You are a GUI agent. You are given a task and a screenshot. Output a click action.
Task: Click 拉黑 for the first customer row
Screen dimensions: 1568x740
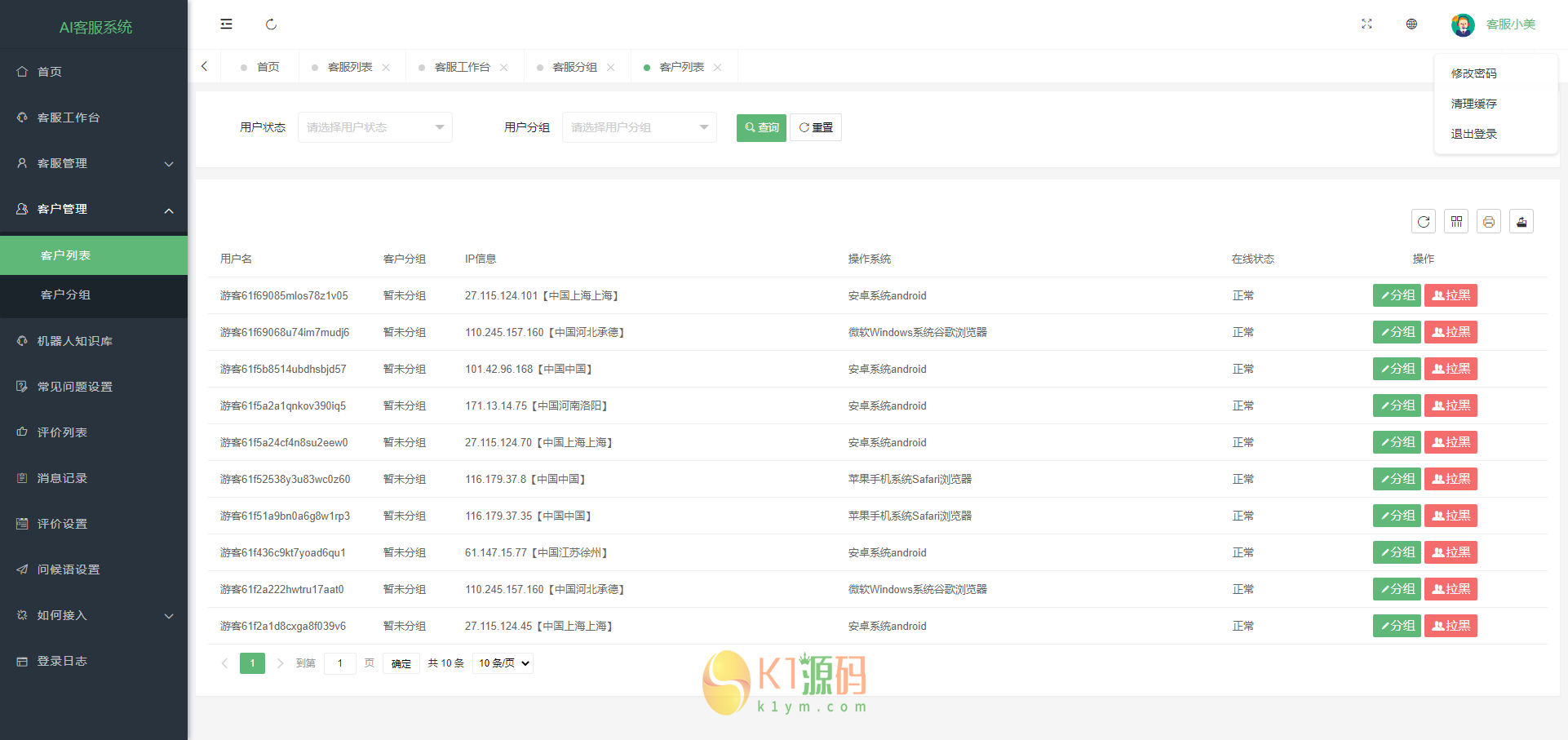click(1451, 295)
